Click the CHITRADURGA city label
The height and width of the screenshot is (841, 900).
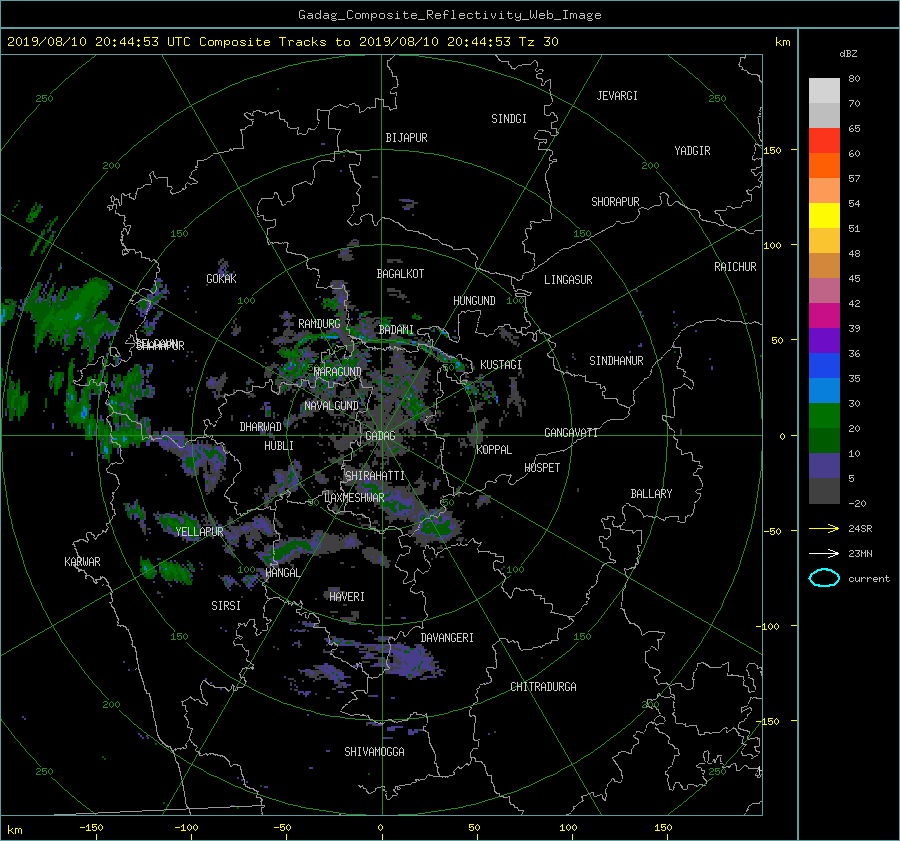coord(544,687)
